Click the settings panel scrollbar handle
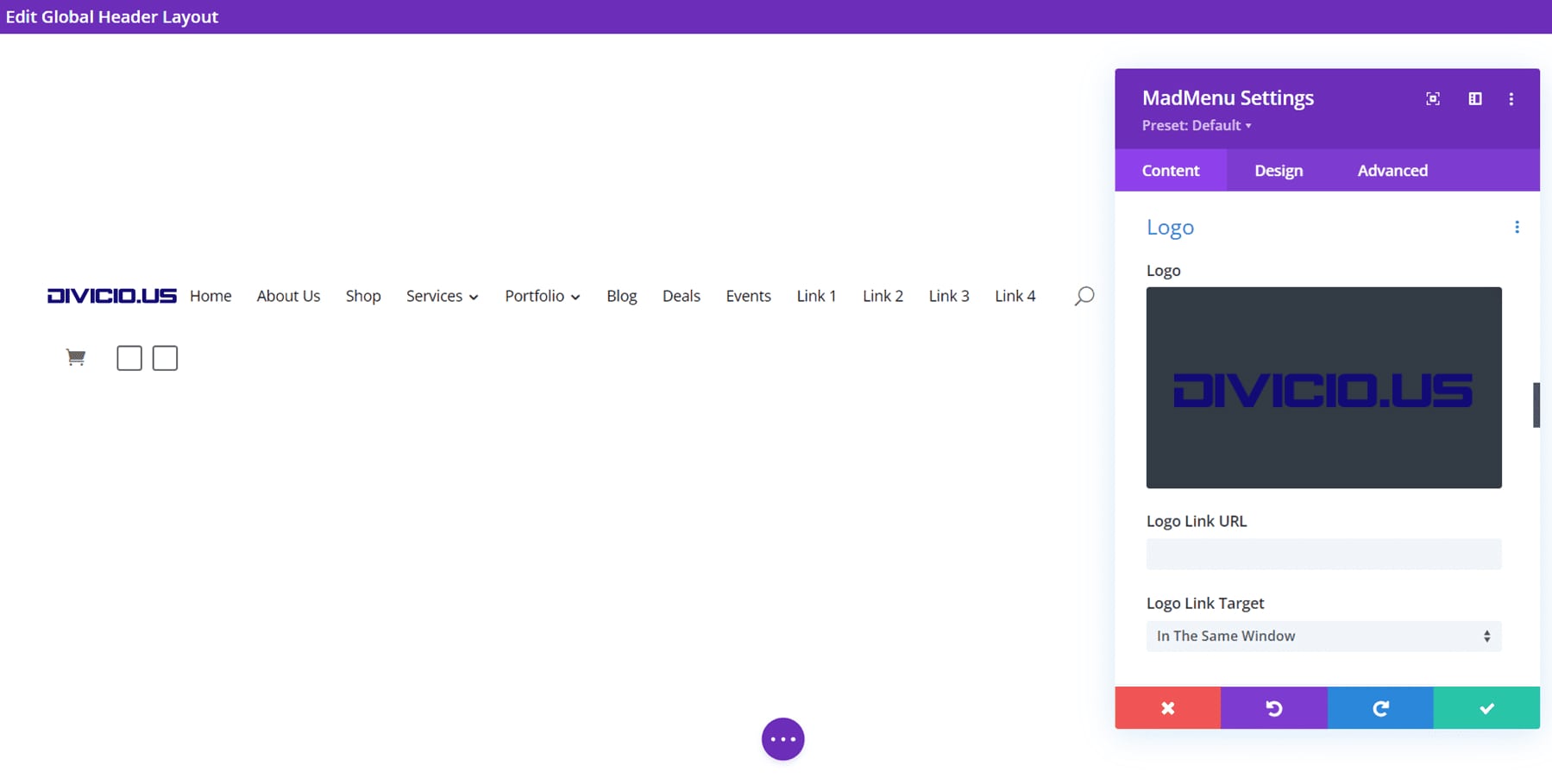 [1536, 405]
